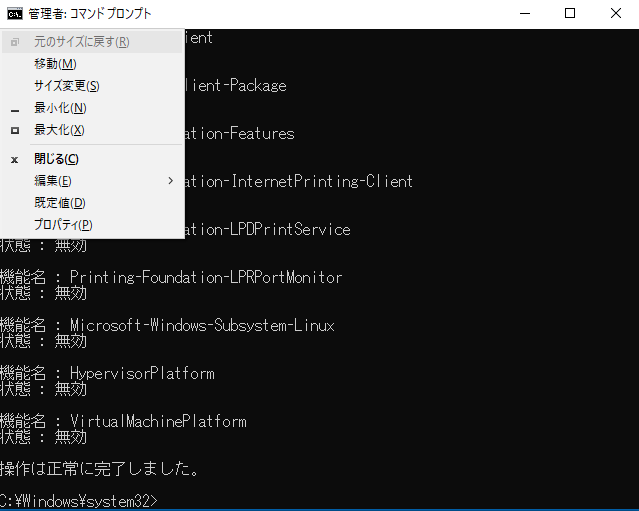Click the 操作は正常に完了しました。 message

tap(100, 469)
